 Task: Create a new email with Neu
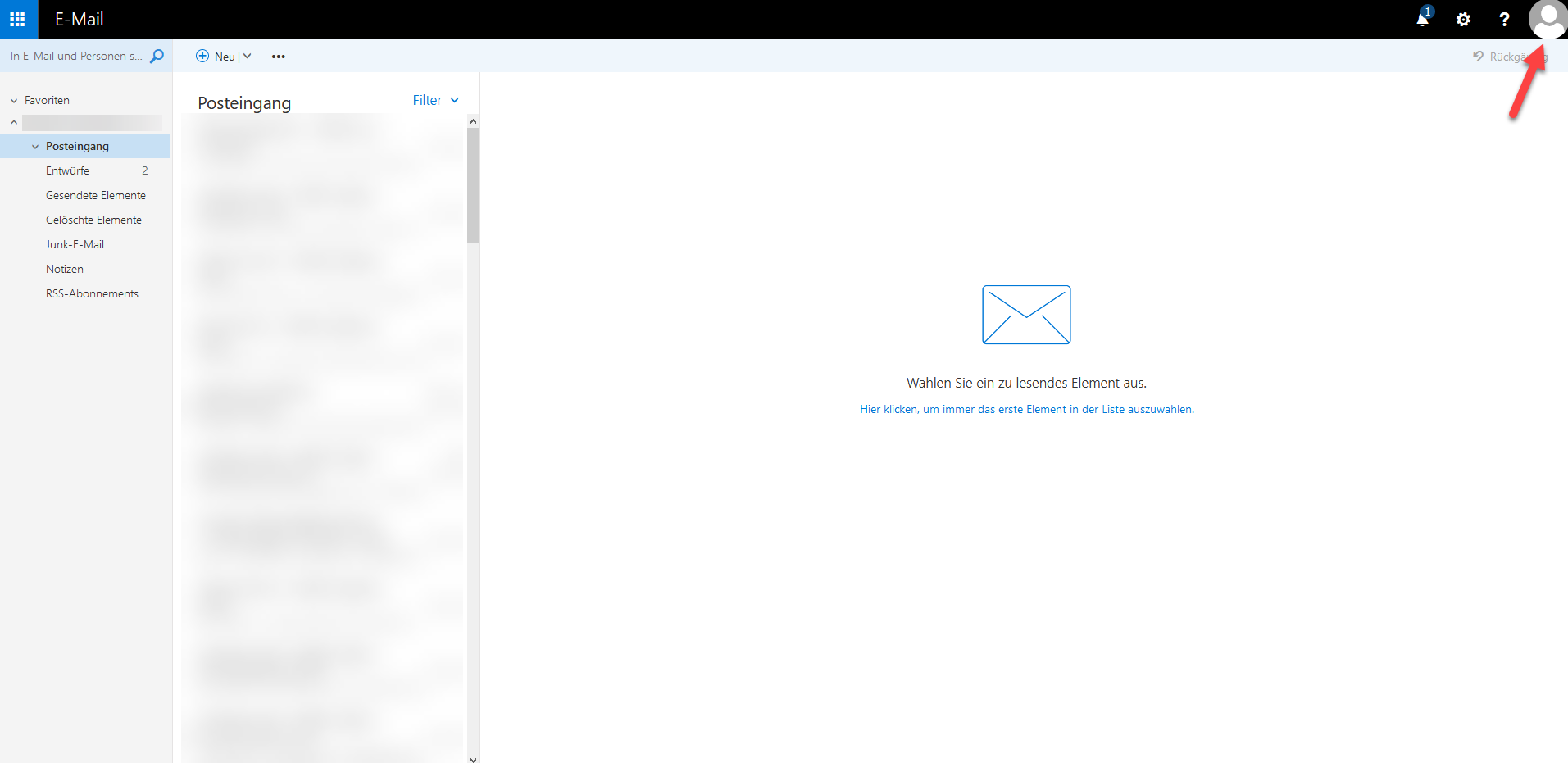[216, 56]
